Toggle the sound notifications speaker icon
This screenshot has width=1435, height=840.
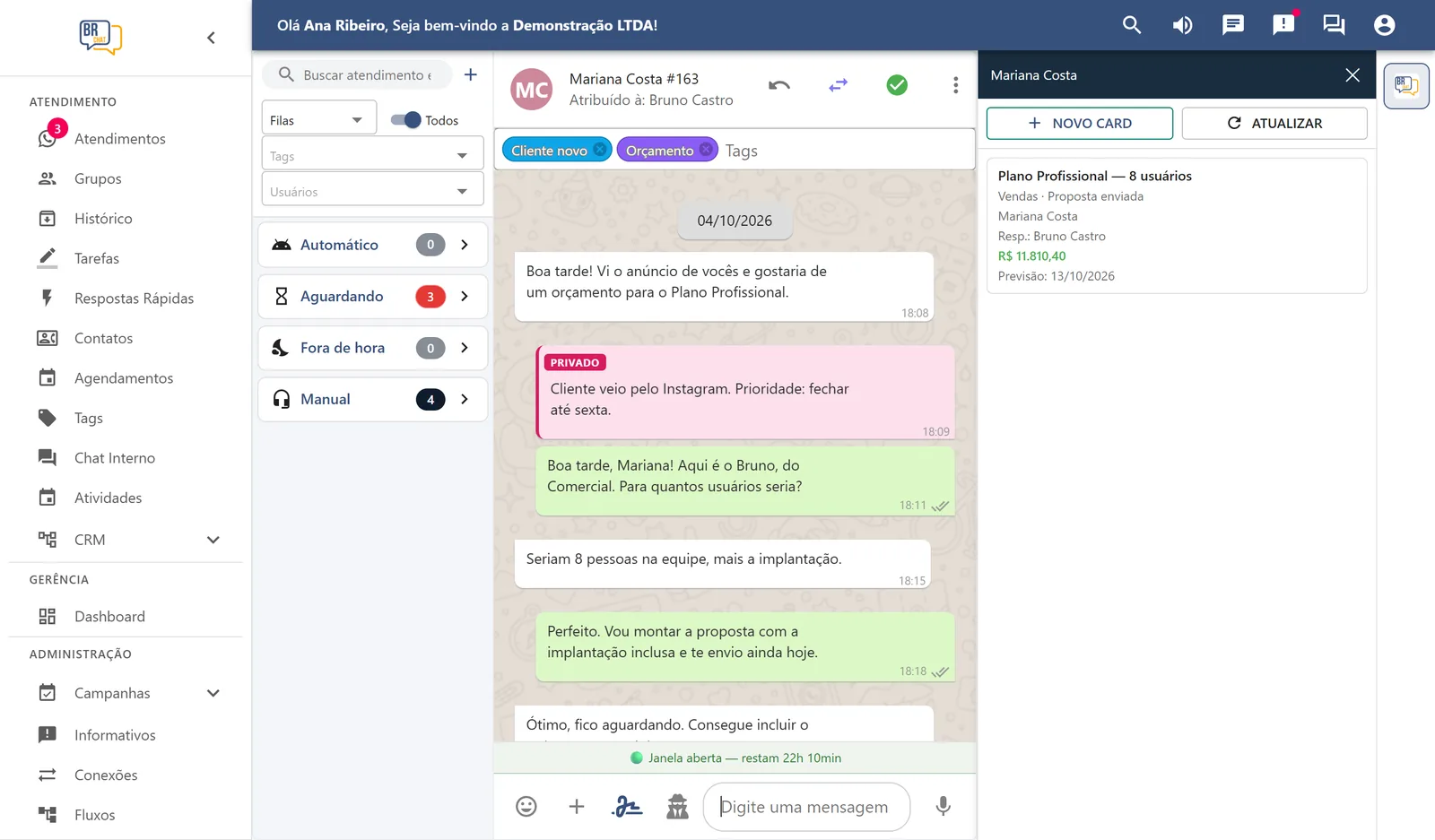1182,25
